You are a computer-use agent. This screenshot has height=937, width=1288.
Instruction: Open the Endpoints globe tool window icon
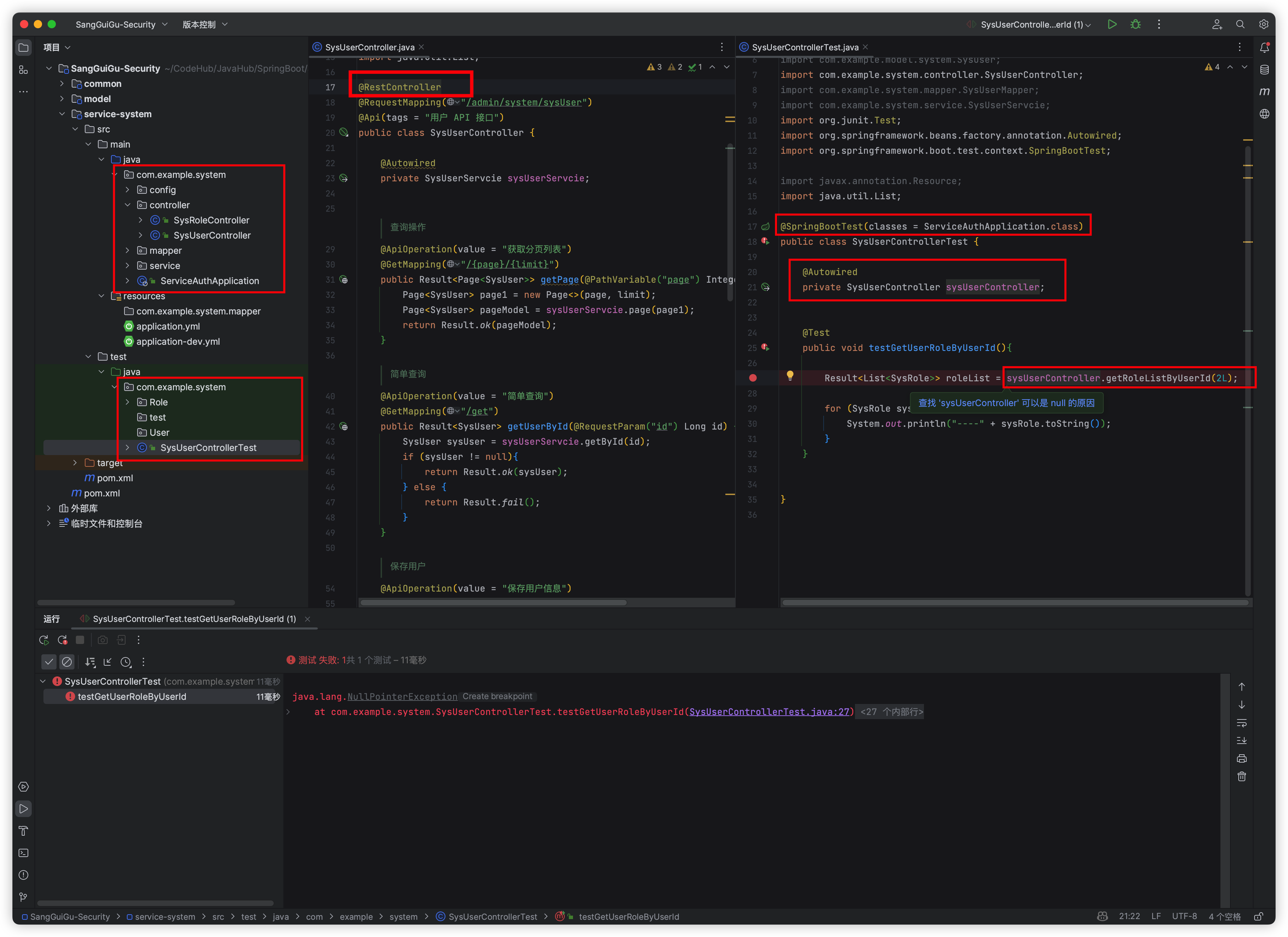[1264, 113]
